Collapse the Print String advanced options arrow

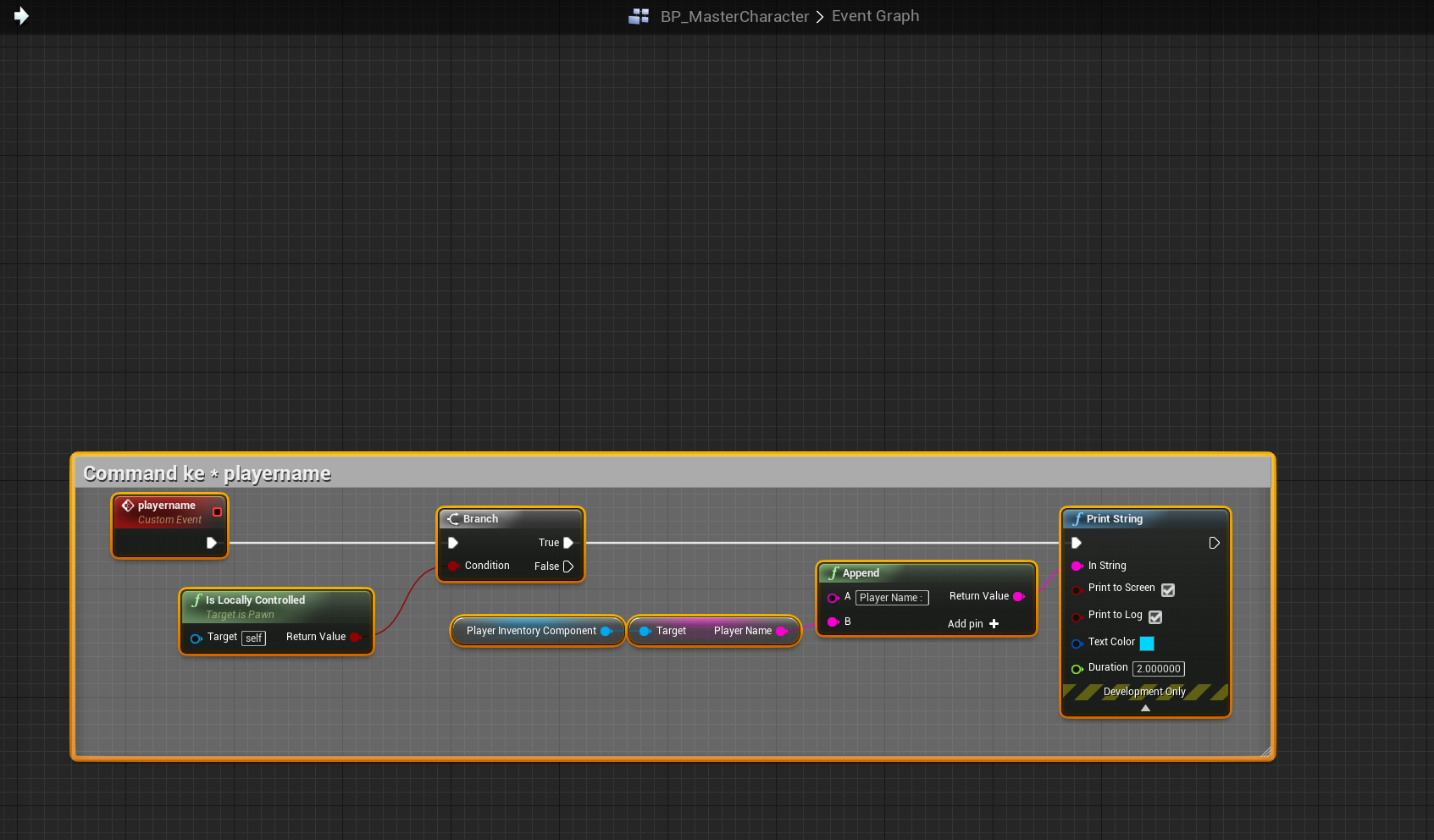coord(1145,708)
